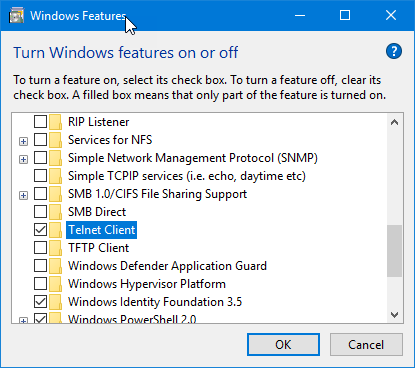Click the feature list scrollbar thumb
Image resolution: width=415 pixels, height=368 pixels.
click(x=395, y=251)
